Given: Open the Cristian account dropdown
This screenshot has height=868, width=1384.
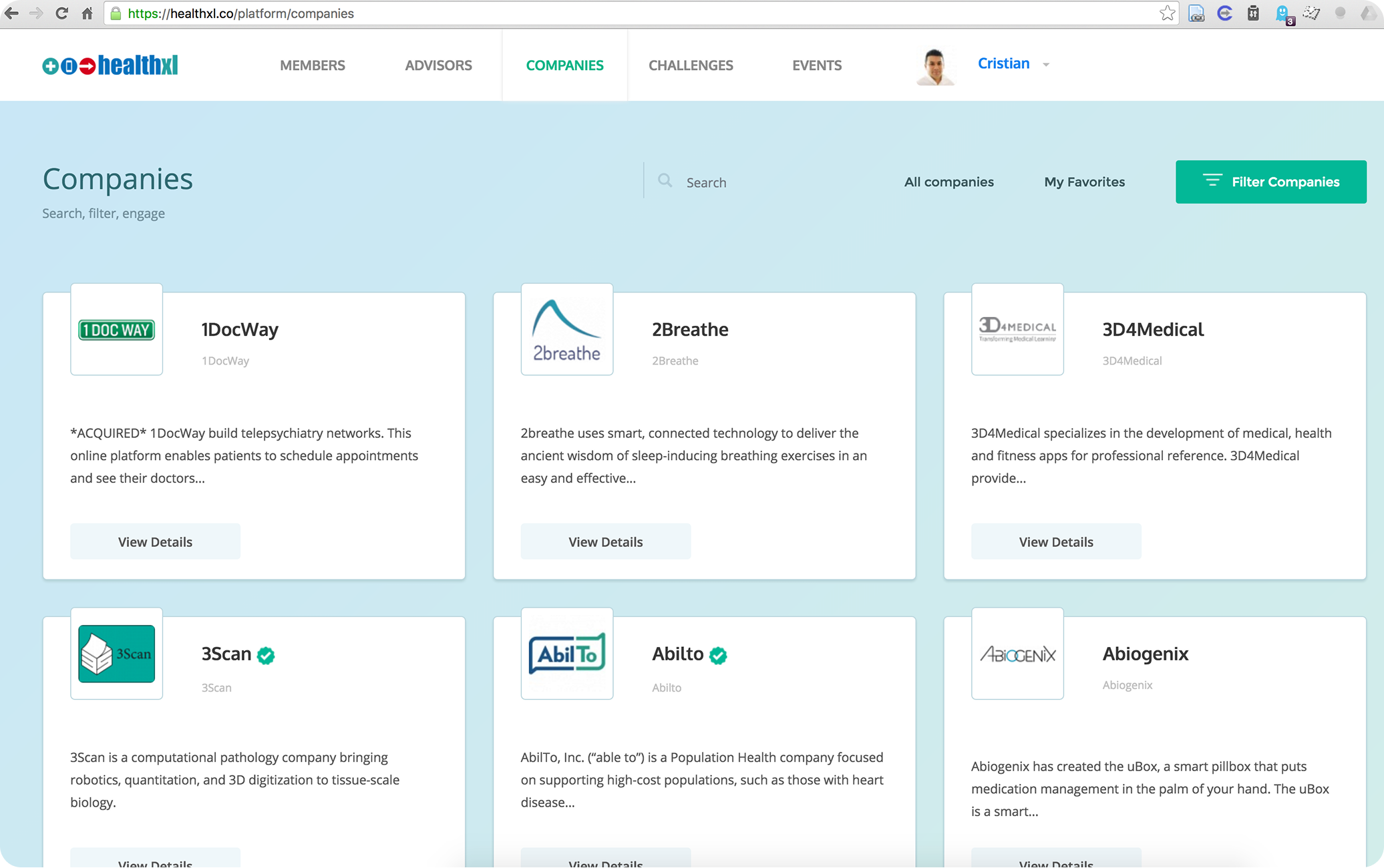Looking at the screenshot, I should tap(1013, 63).
